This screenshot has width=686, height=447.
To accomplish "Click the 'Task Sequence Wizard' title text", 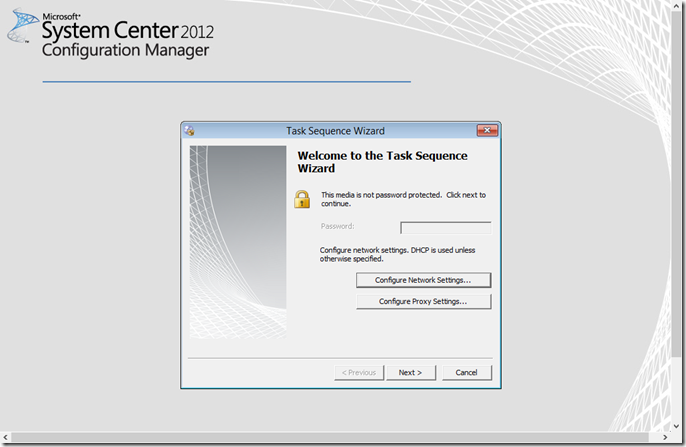I will [335, 131].
